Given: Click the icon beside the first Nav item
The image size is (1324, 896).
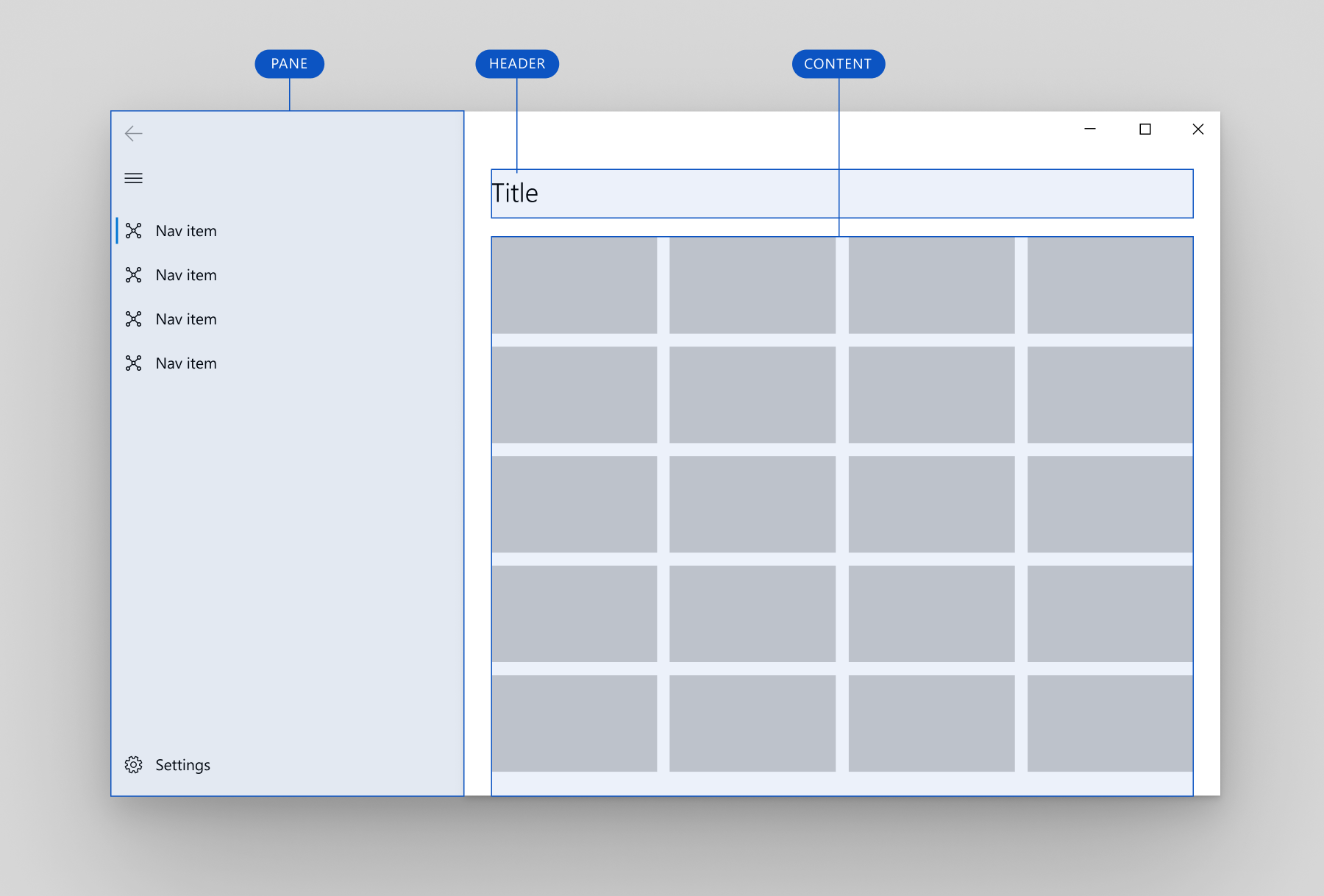Looking at the screenshot, I should (x=134, y=230).
